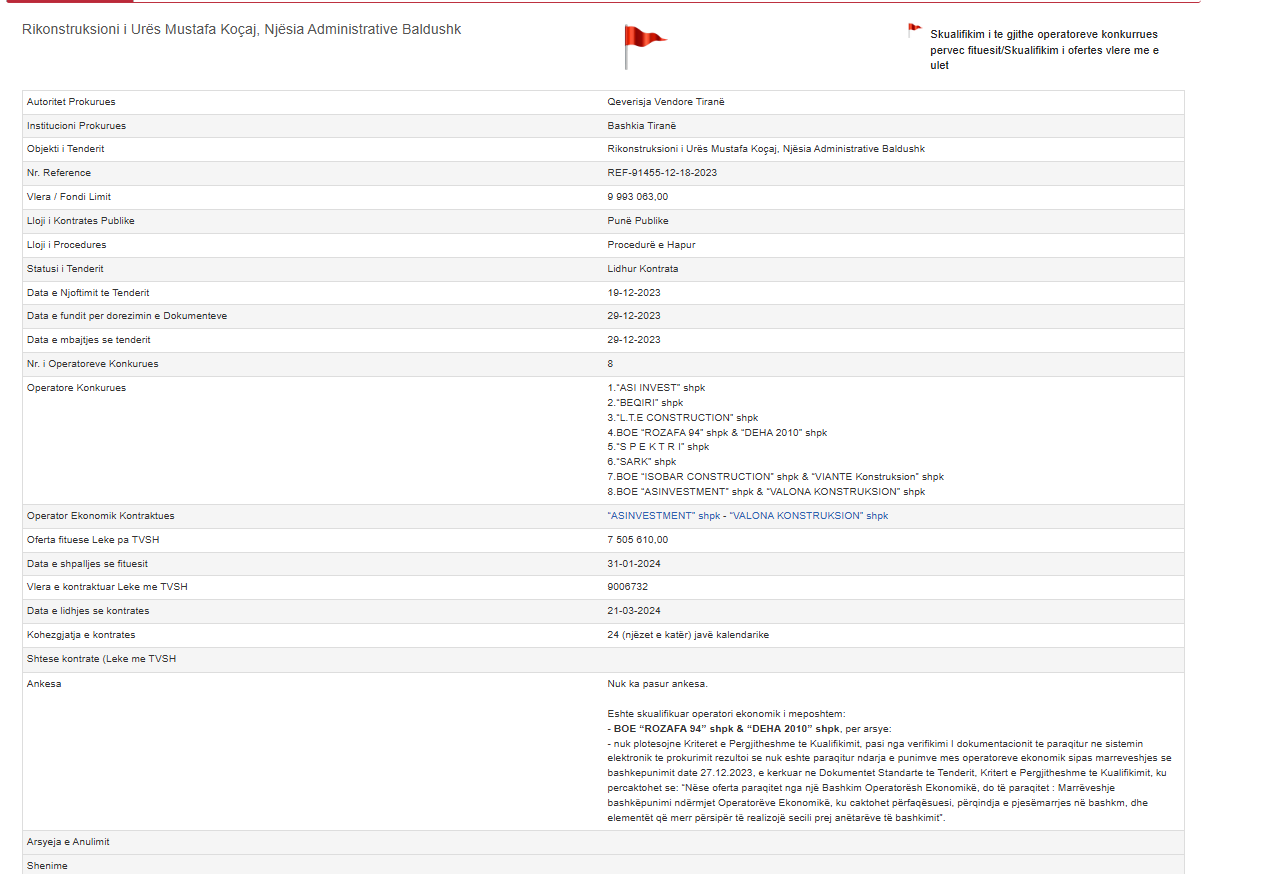Click the value Procedurë e Hapur

click(651, 245)
